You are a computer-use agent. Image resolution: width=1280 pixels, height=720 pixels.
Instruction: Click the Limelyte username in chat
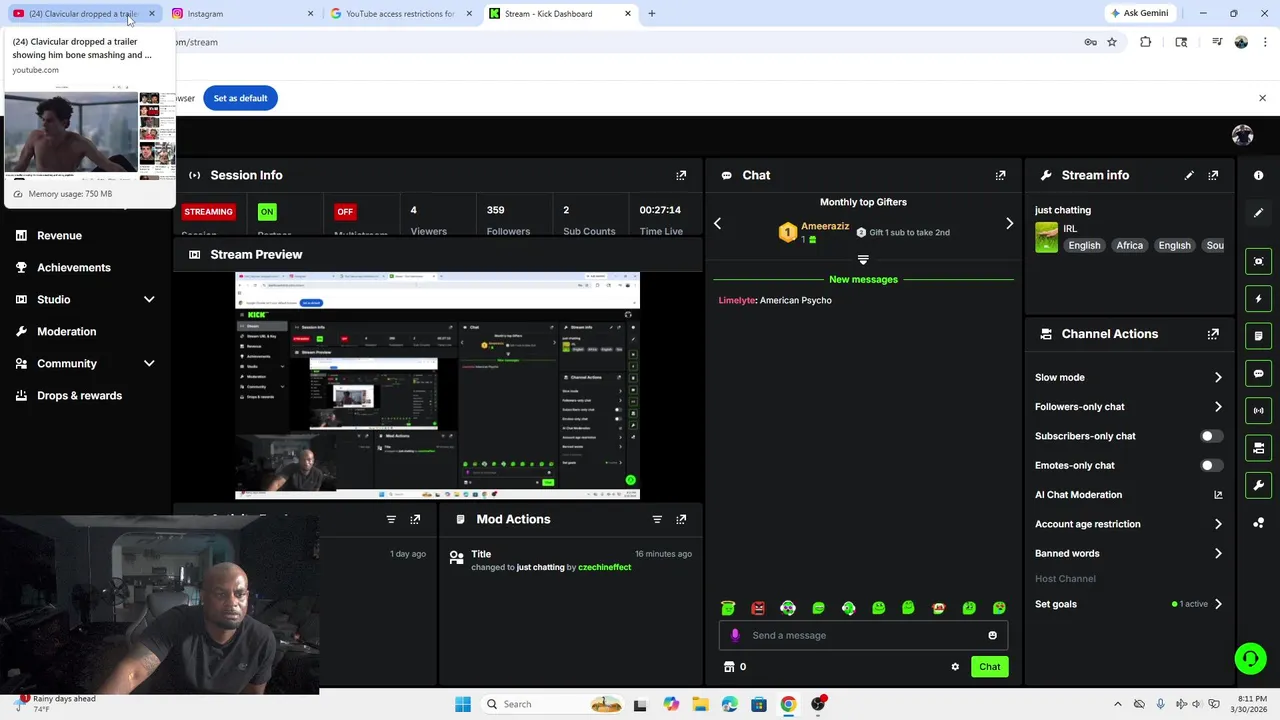[737, 300]
